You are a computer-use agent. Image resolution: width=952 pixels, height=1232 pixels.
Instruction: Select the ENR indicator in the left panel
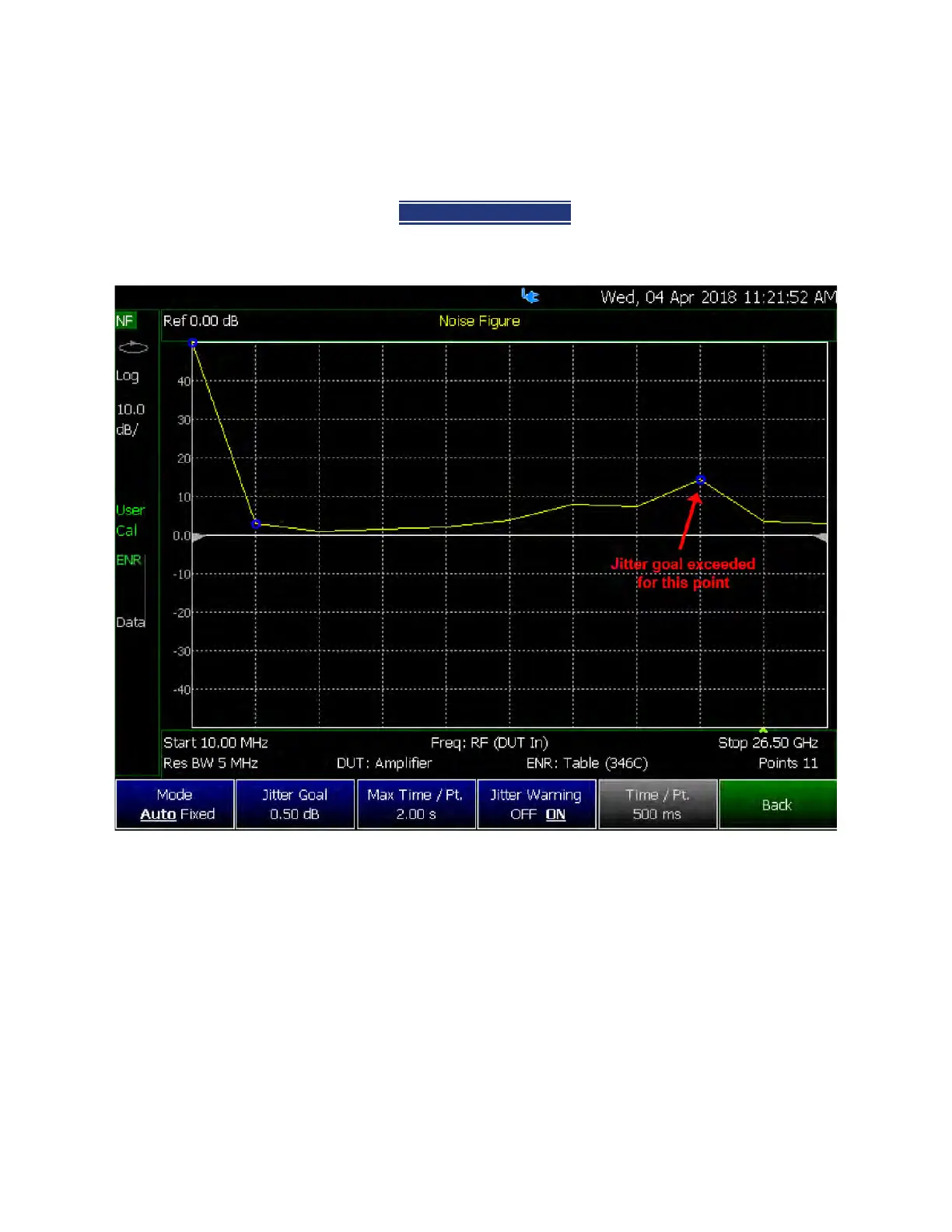click(129, 560)
